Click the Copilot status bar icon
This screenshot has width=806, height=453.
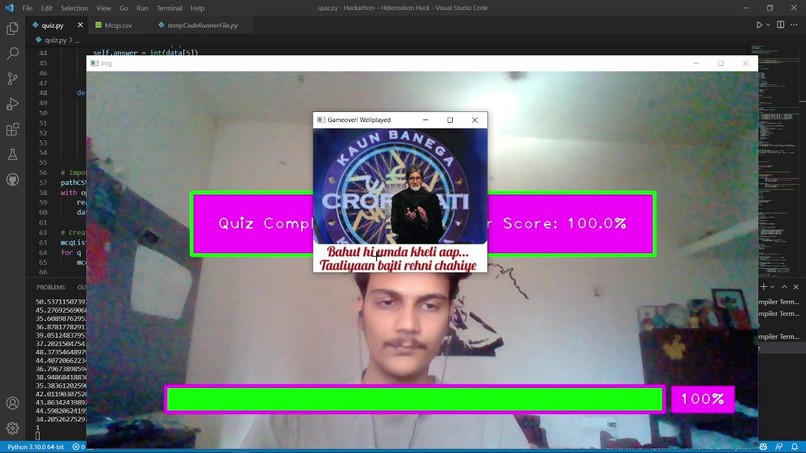click(x=763, y=447)
